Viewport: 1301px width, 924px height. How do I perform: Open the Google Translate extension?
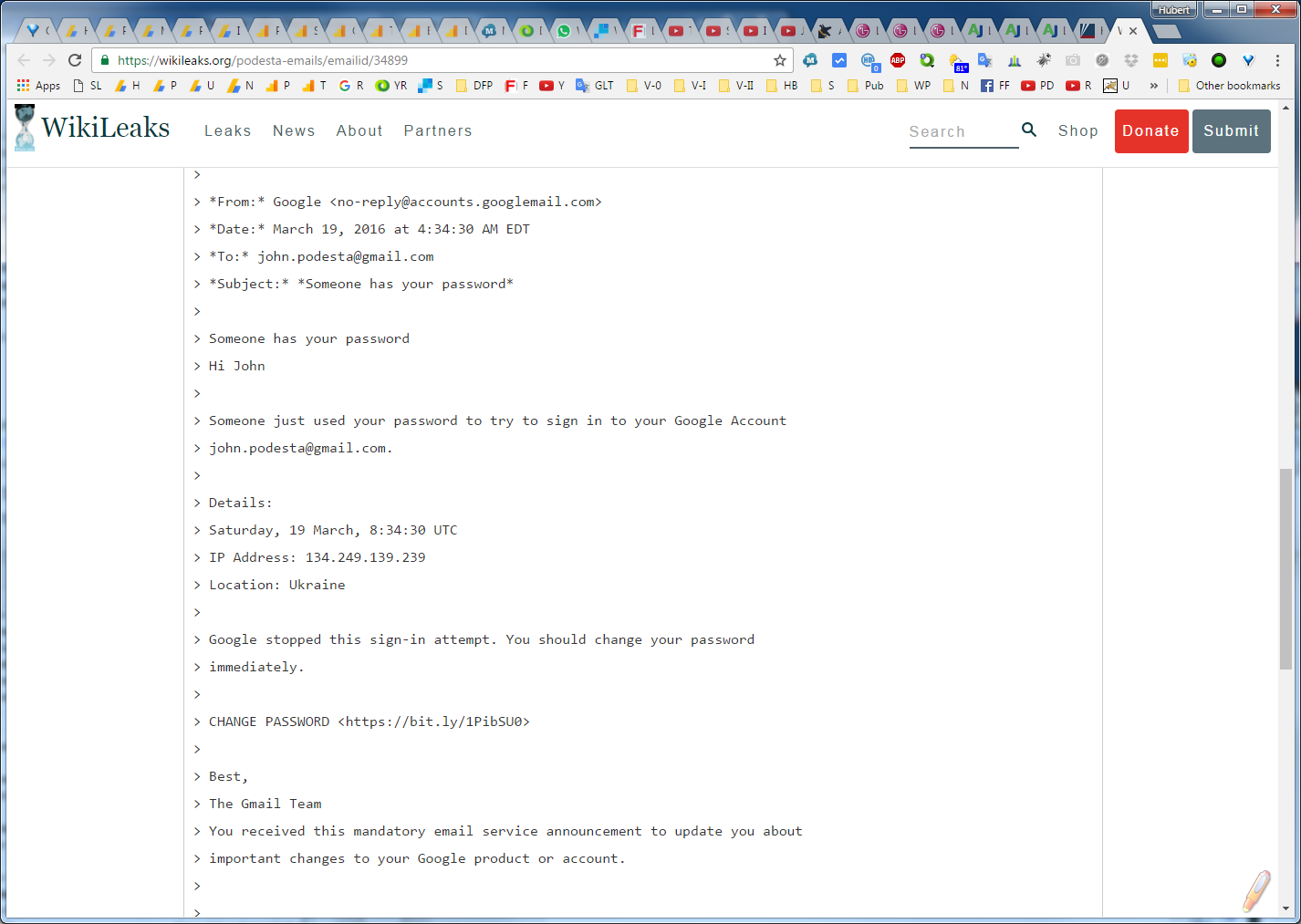985,60
